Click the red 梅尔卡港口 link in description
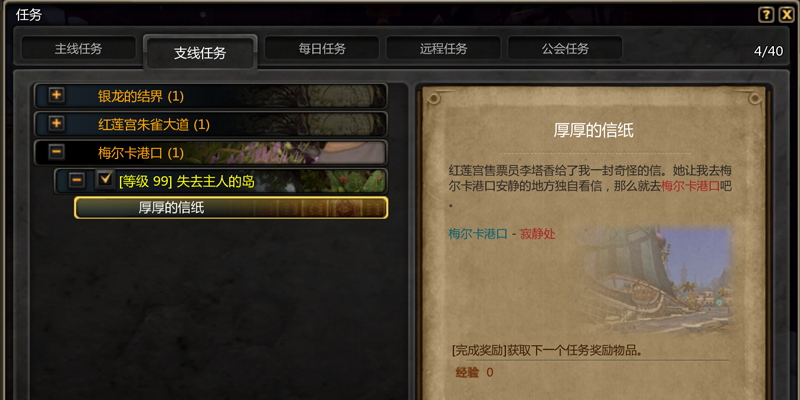Screen dimensions: 800x400 coord(690,186)
